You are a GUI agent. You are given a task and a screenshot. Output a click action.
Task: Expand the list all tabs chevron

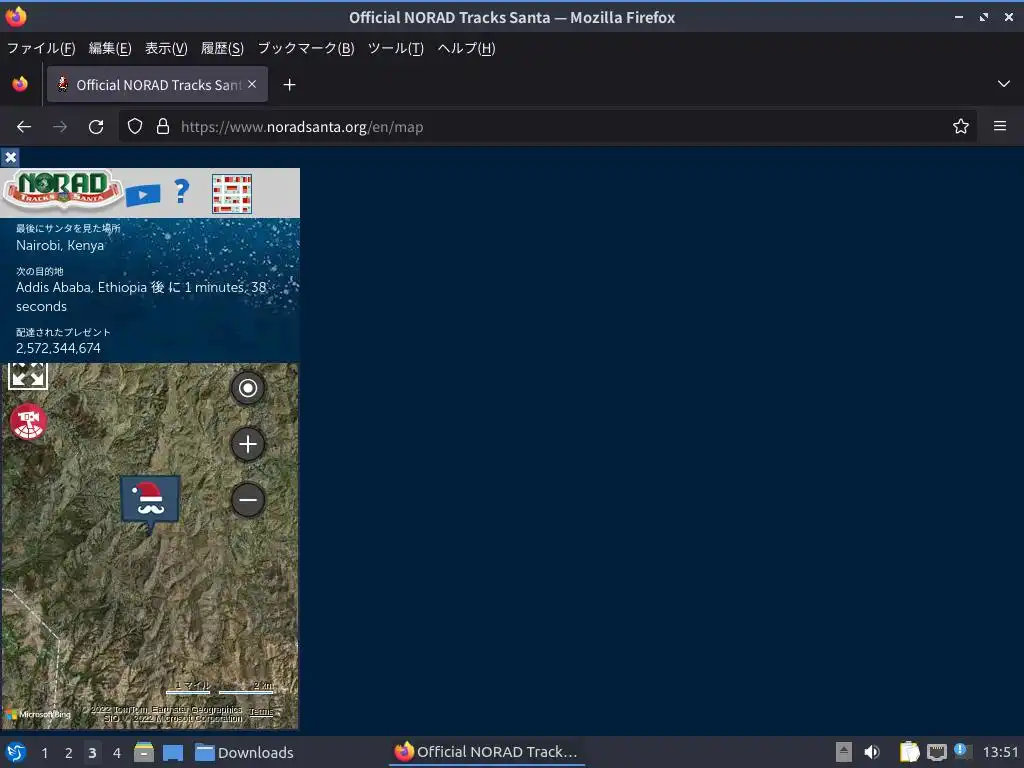click(x=1003, y=84)
